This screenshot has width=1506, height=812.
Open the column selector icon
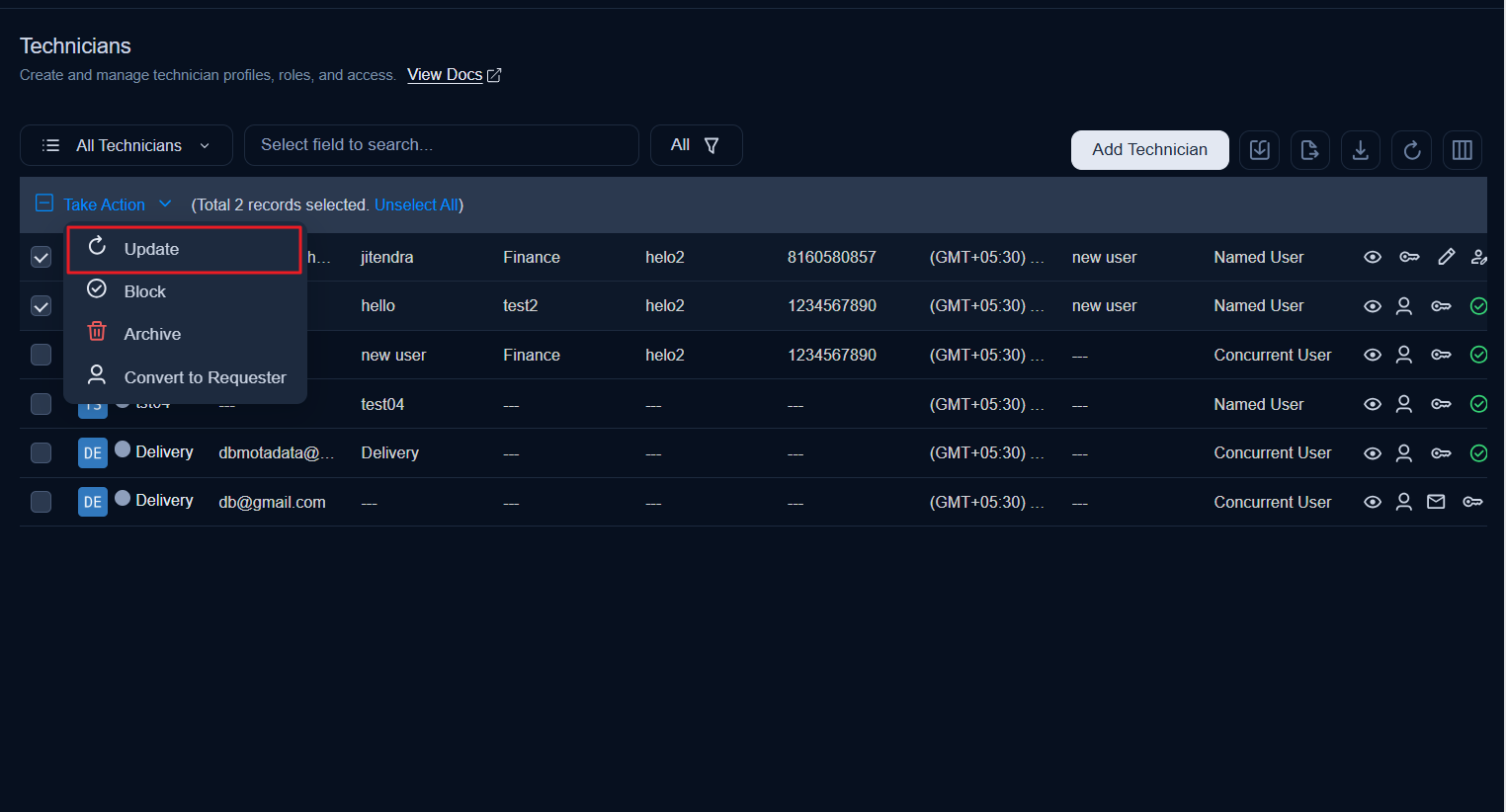tap(1463, 150)
